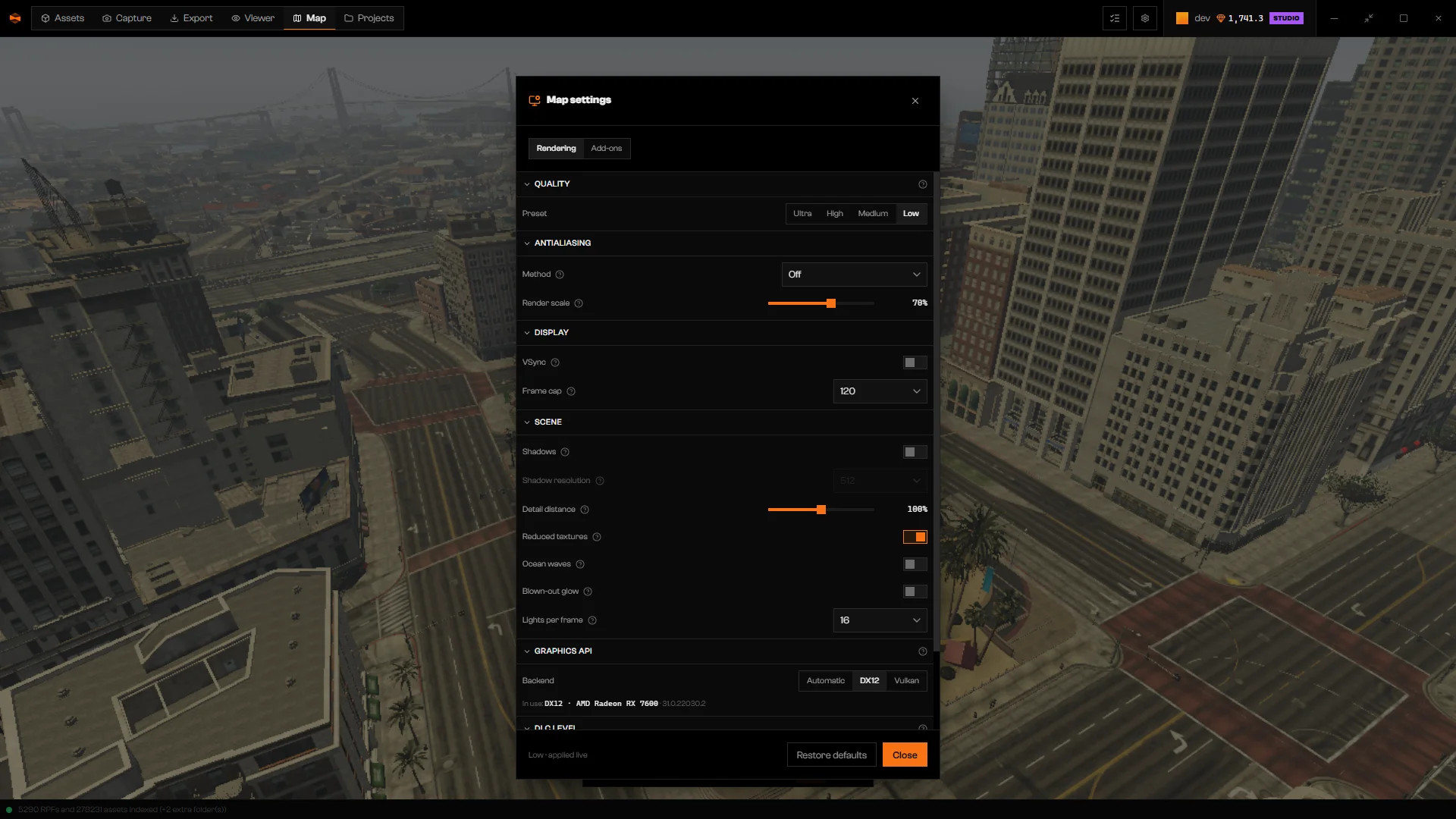Click the Detail distance slider handle
The image size is (1456, 819).
click(821, 510)
